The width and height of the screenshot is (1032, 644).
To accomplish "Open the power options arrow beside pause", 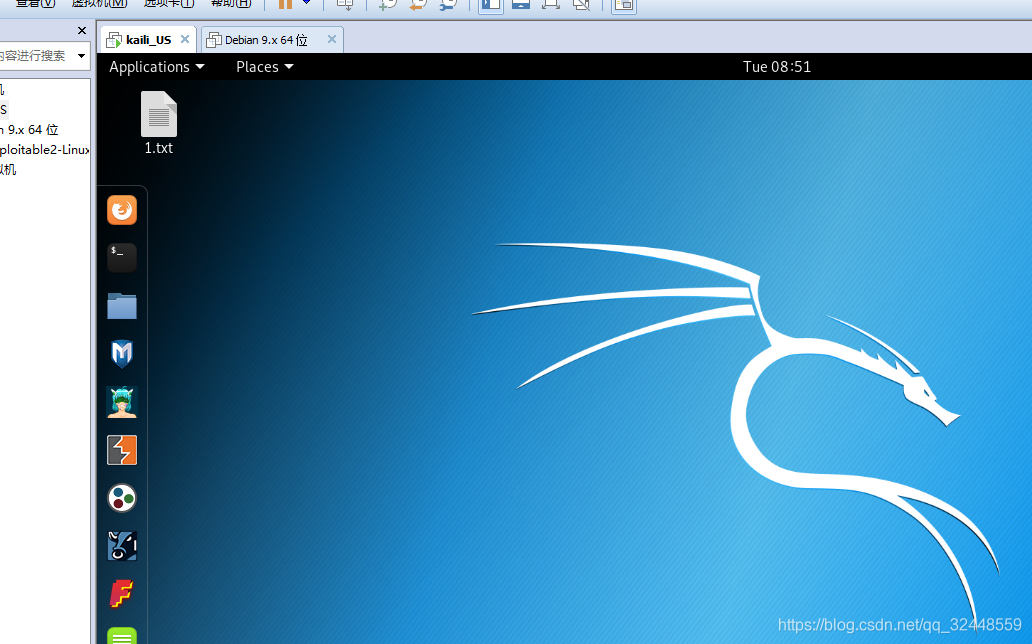I will pos(307,3).
